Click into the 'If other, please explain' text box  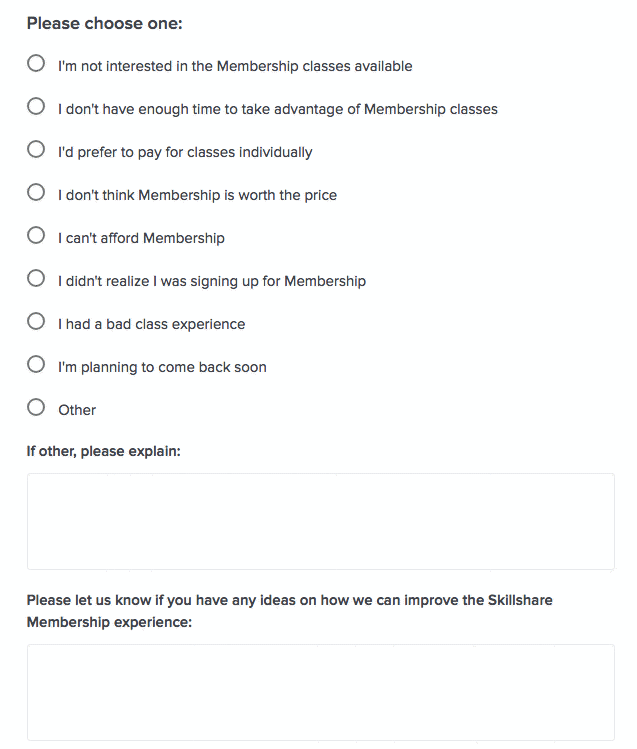pos(320,521)
